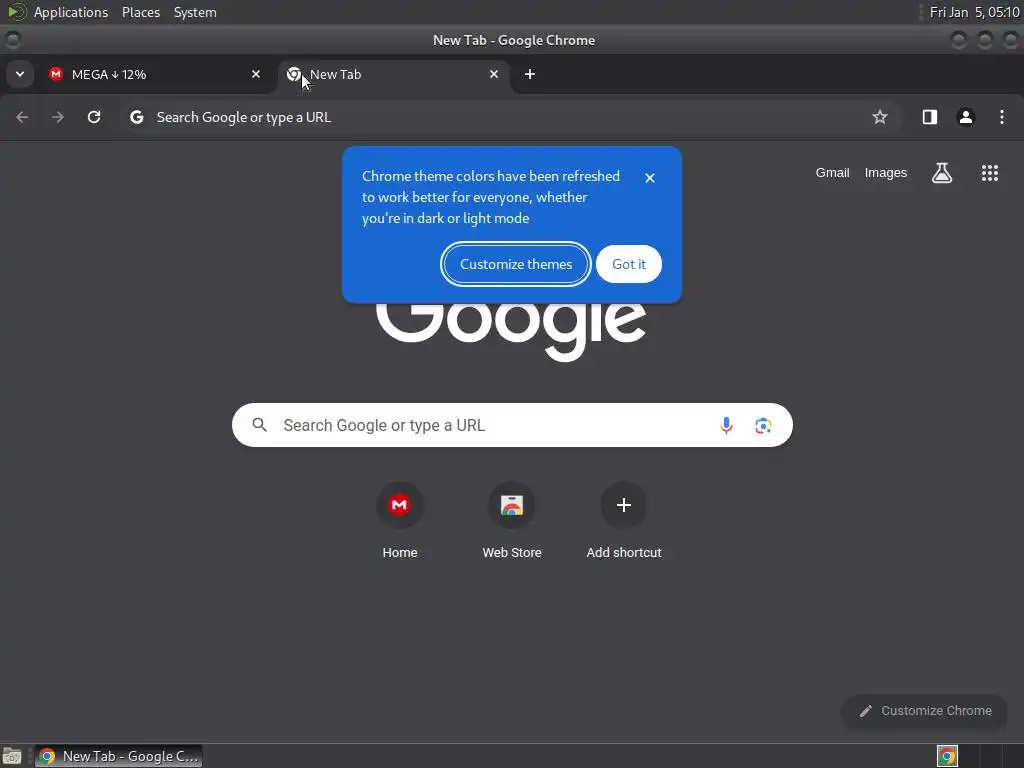Click the Got it button
The image size is (1024, 768).
(628, 264)
